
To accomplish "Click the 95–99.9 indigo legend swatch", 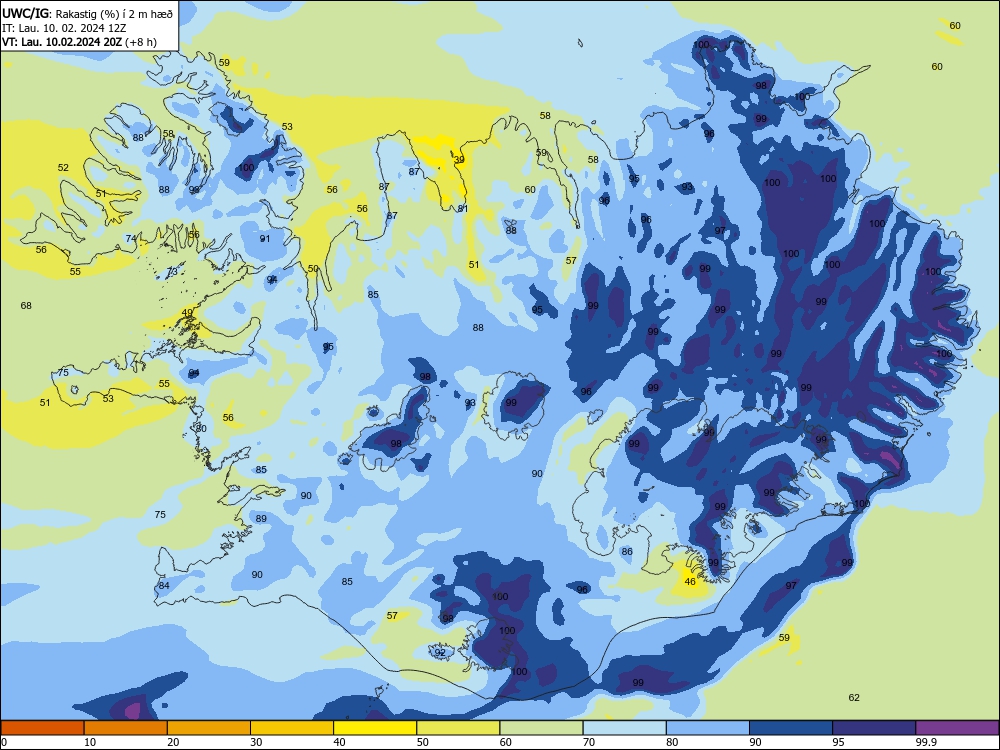I will pyautogui.click(x=874, y=728).
